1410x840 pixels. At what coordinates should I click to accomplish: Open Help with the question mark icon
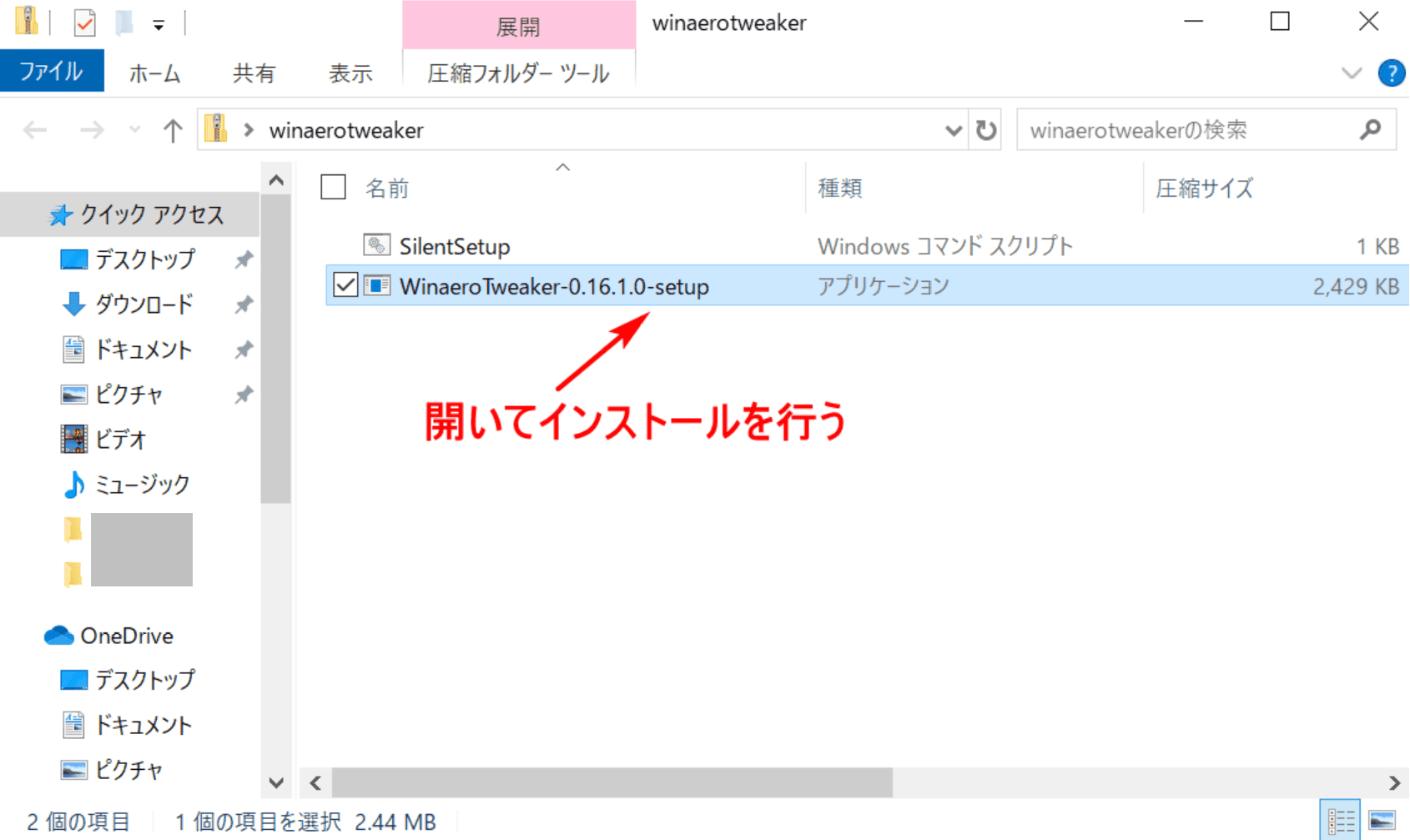1391,73
